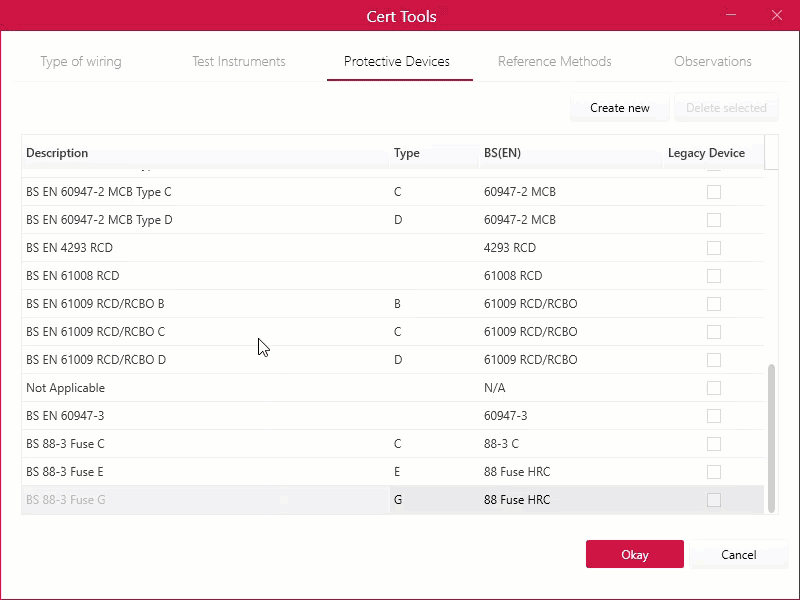This screenshot has height=600, width=800.
Task: Close the Cert Tools dialog
Action: click(777, 15)
